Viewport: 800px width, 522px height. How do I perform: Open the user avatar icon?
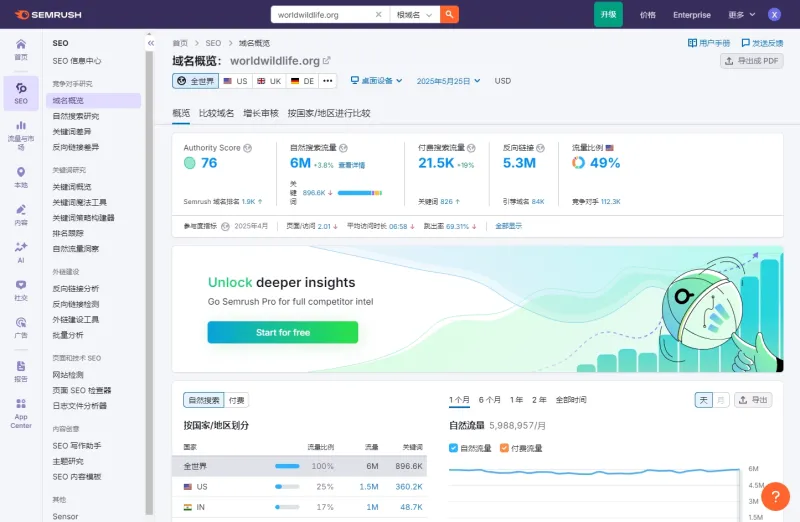[774, 14]
